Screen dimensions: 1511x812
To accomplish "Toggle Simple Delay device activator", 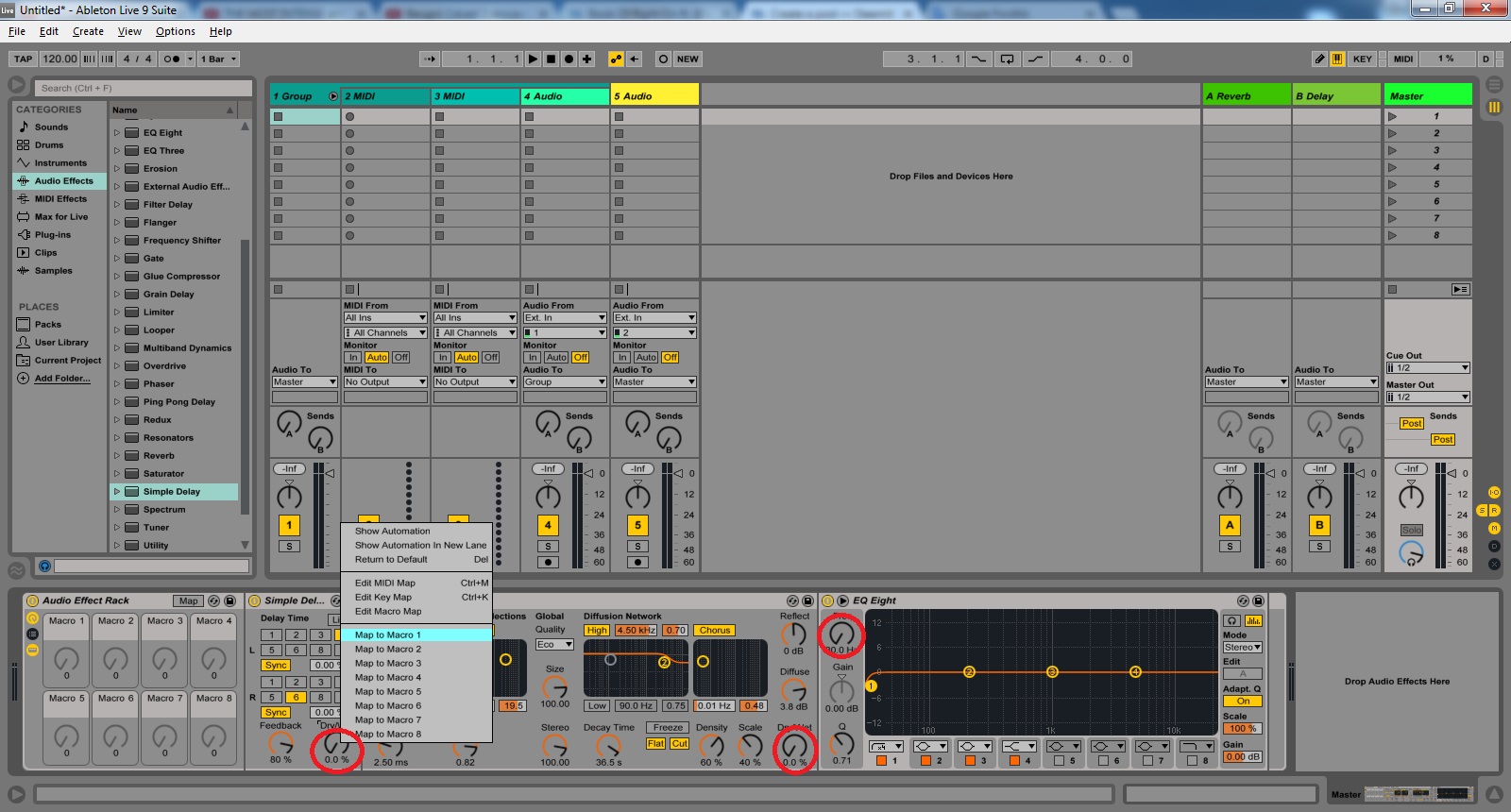I will [254, 601].
